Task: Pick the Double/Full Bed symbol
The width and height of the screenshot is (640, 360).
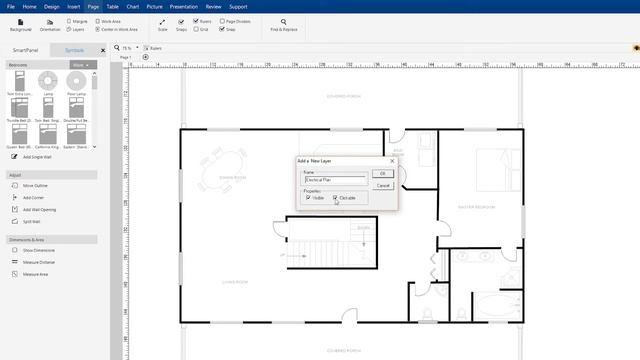Action: [x=76, y=110]
